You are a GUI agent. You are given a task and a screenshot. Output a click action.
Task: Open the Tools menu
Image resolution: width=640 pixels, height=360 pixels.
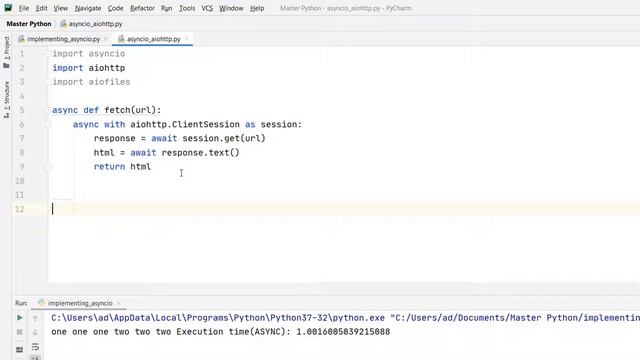[x=187, y=8]
